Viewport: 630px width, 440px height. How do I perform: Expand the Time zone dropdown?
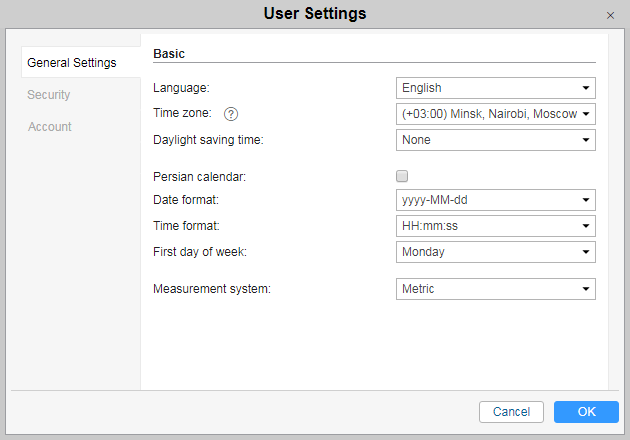click(x=495, y=114)
